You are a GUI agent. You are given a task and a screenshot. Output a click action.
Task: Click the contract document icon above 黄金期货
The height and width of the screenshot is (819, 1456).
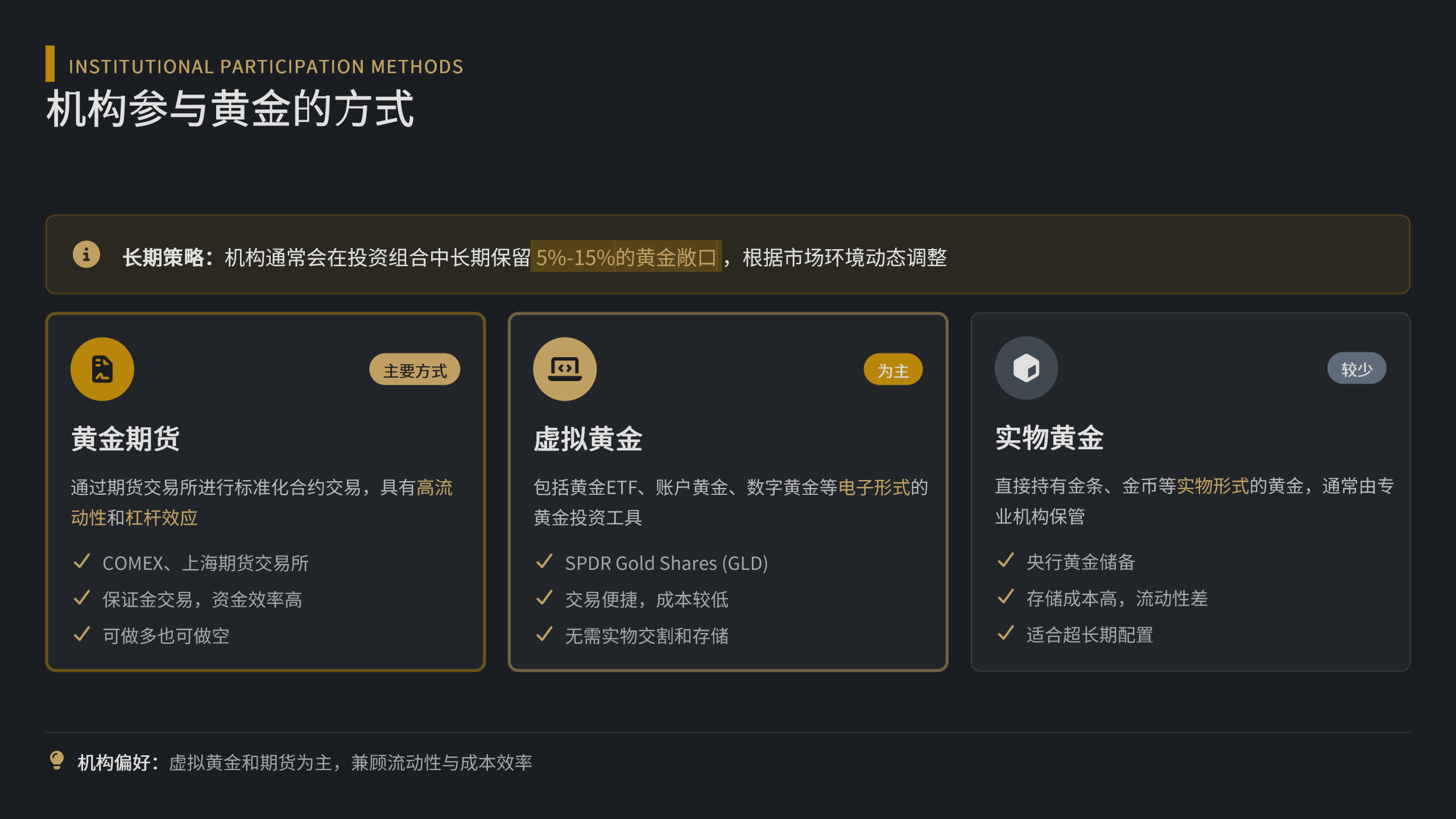click(102, 369)
